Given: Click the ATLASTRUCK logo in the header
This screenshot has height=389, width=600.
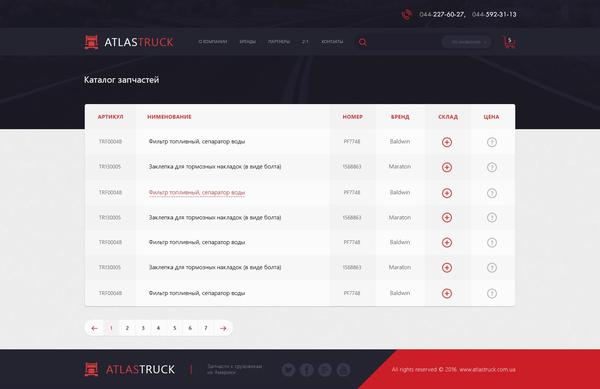Looking at the screenshot, I should pyautogui.click(x=129, y=42).
